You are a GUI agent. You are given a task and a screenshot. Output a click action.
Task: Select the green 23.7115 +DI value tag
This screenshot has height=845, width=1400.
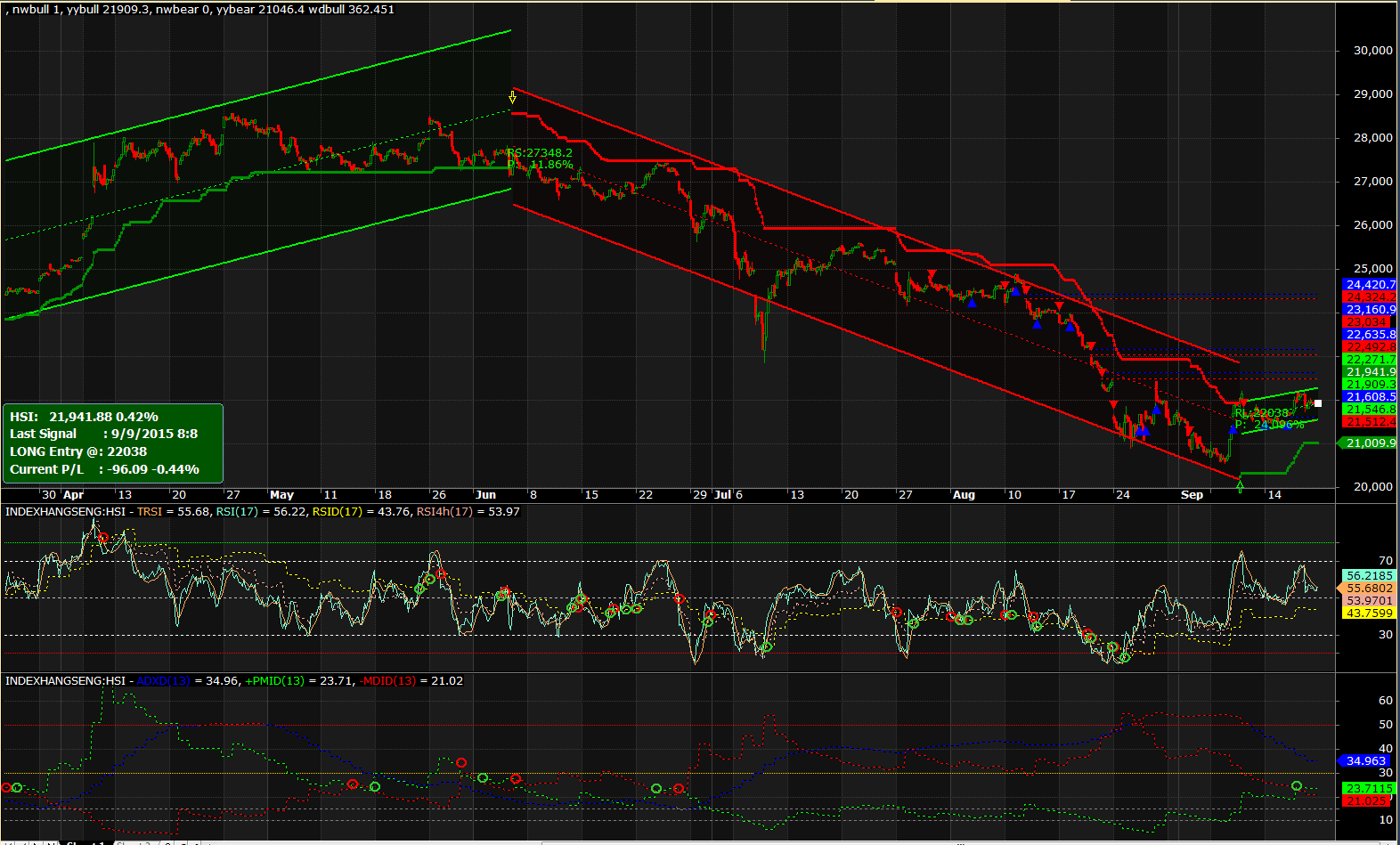pos(1370,788)
